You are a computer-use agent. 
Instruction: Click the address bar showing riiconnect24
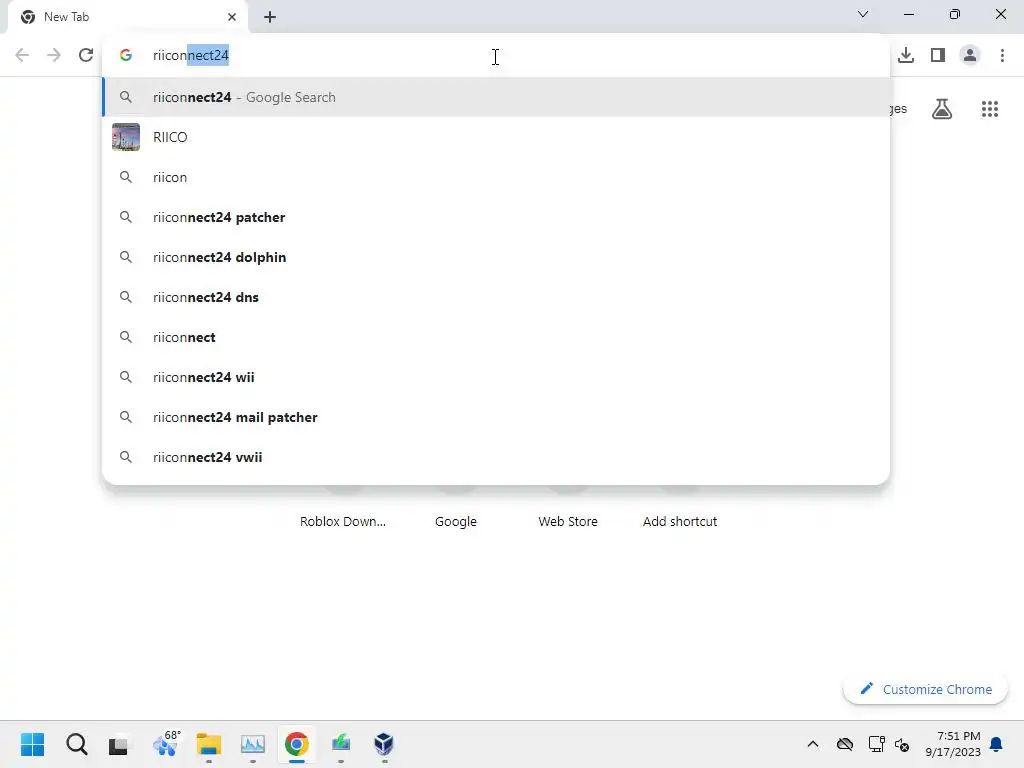tap(496, 55)
